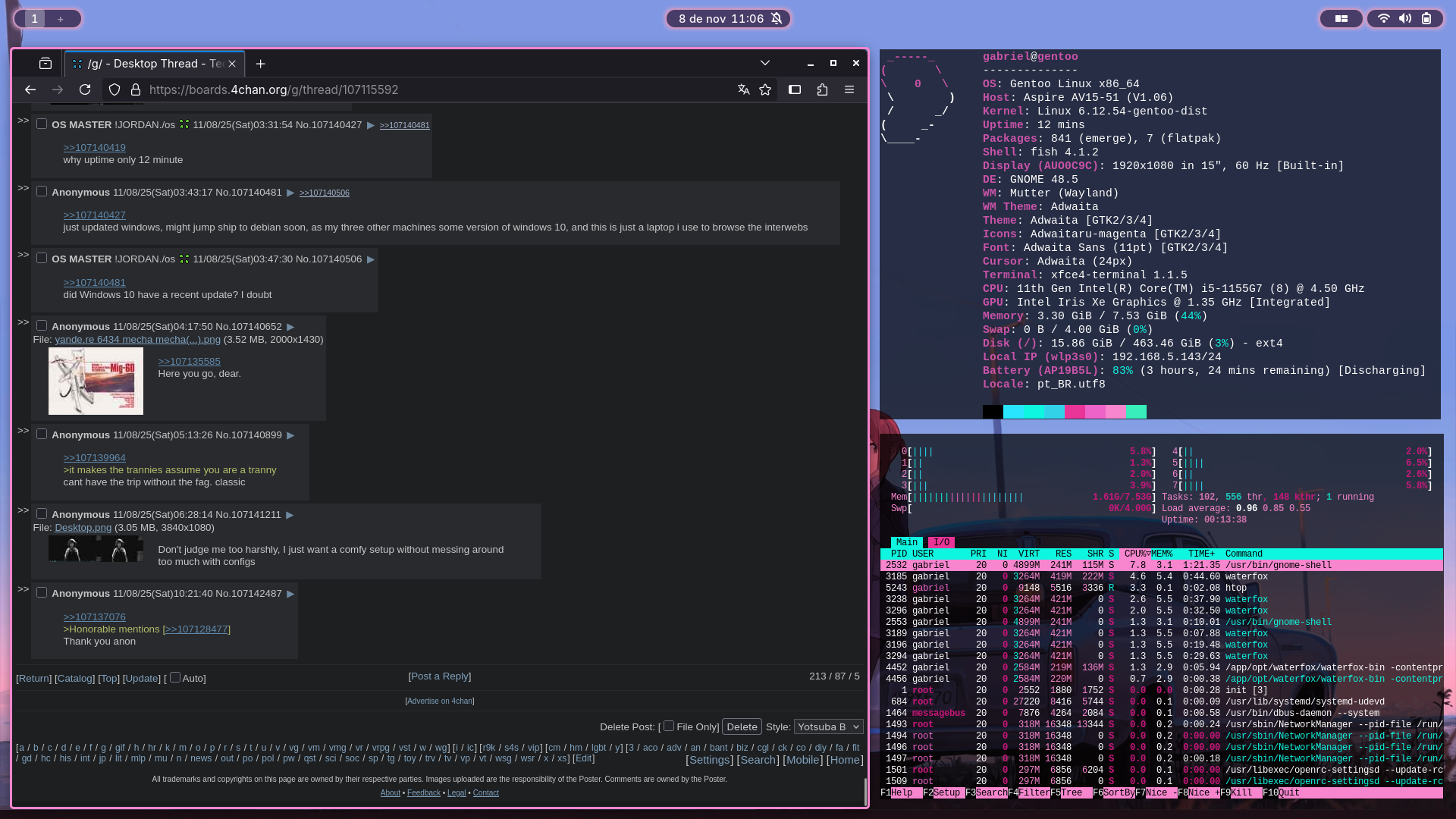This screenshot has width=1456, height=819.
Task: Click the notifications bell in top bar
Action: [777, 19]
